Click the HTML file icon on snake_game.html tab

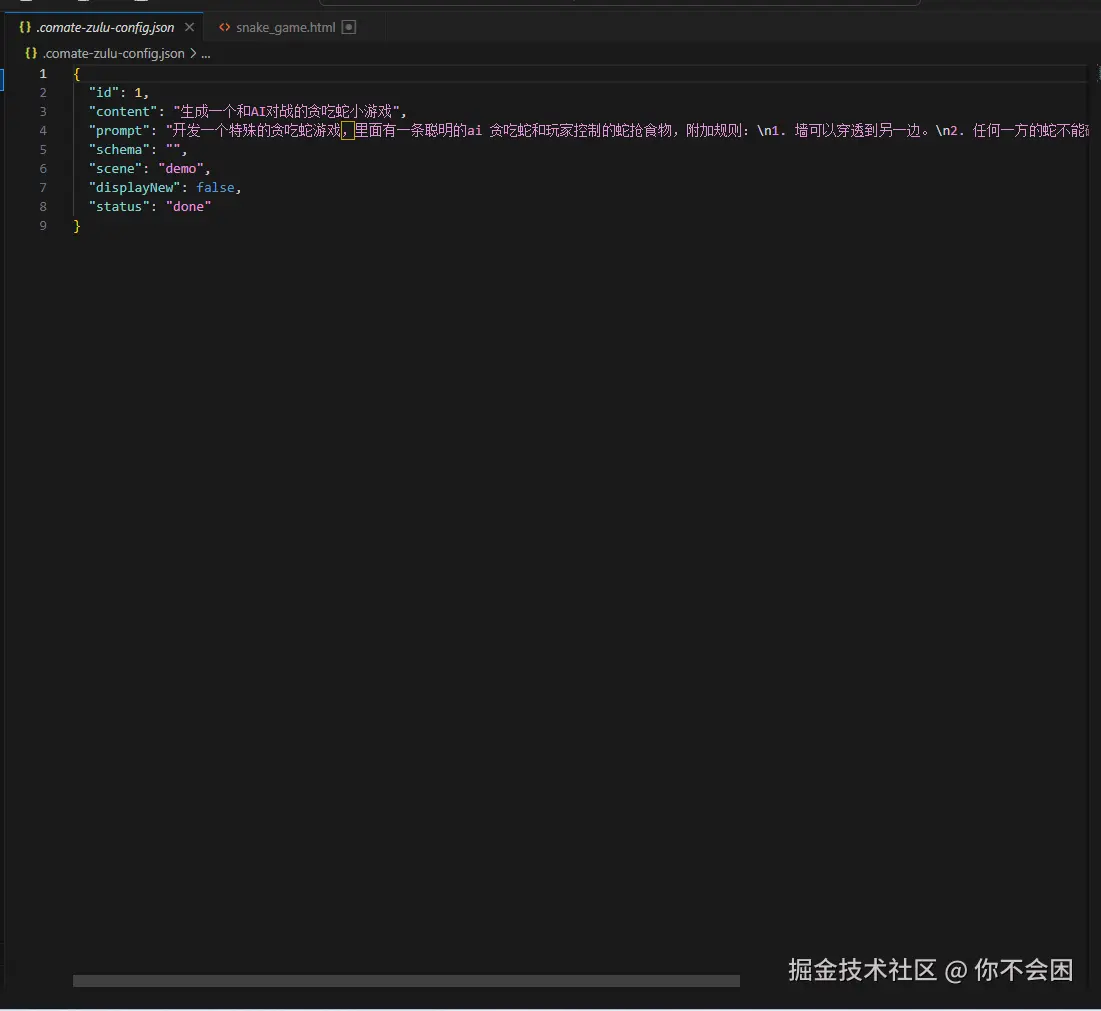[x=225, y=27]
